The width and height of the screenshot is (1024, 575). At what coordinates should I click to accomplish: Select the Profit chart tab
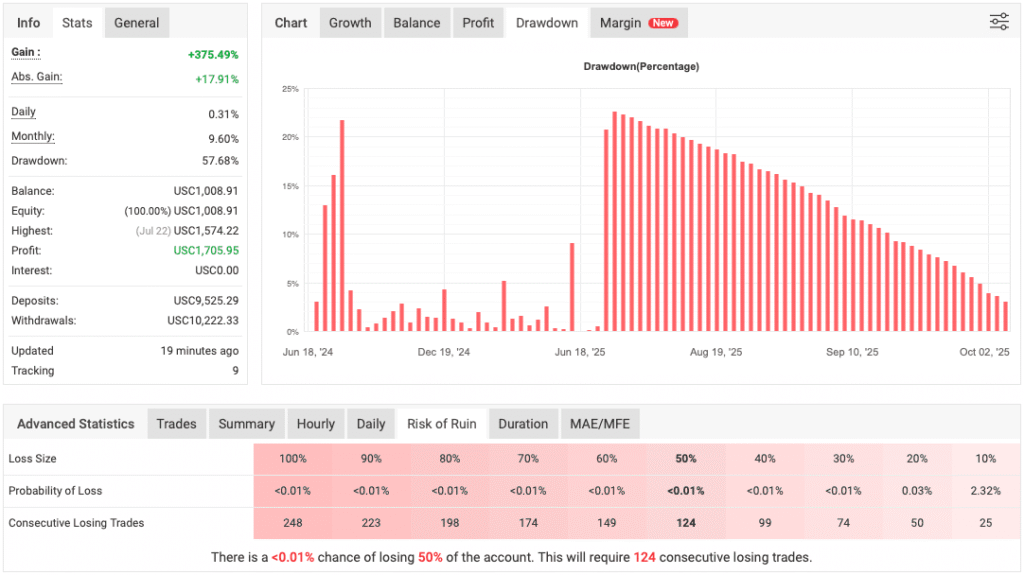(x=478, y=23)
